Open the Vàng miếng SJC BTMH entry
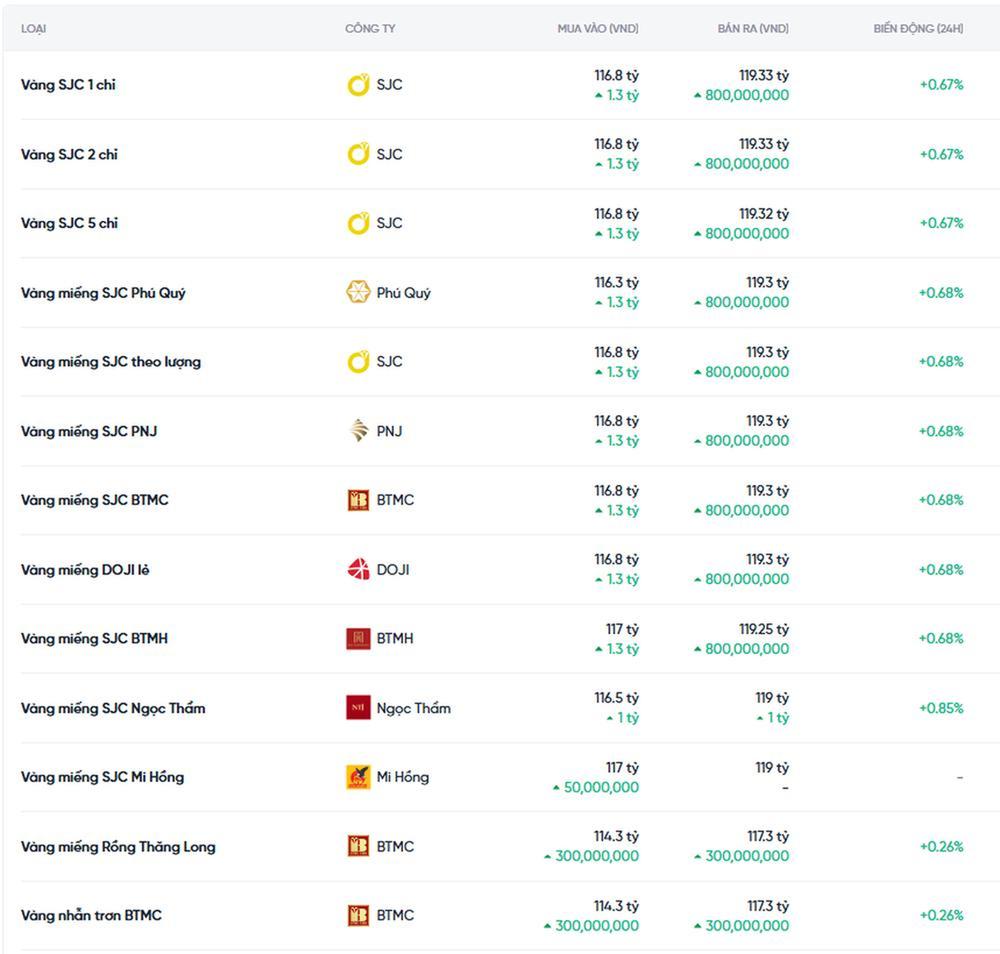 94,638
